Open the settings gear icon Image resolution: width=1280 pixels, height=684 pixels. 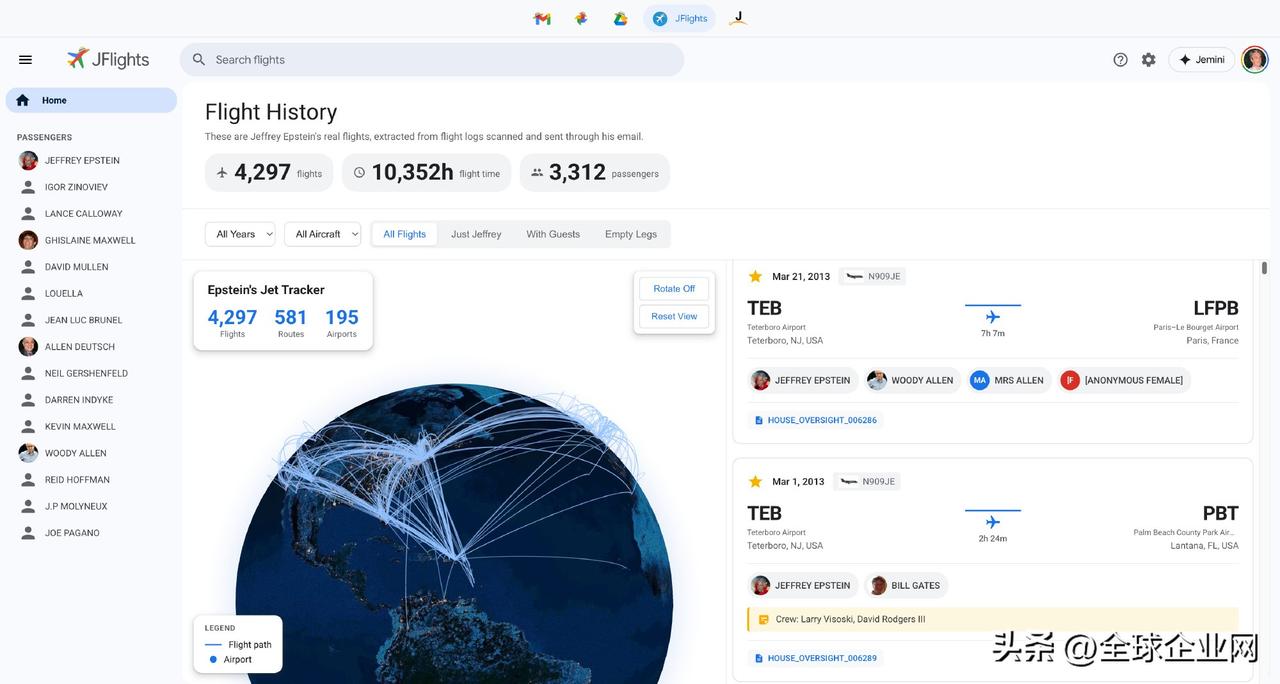1148,60
